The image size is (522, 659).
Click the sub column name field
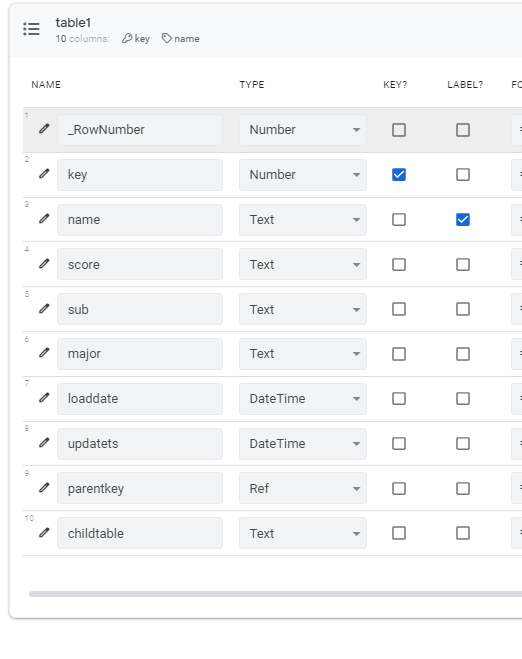pyautogui.click(x=140, y=309)
